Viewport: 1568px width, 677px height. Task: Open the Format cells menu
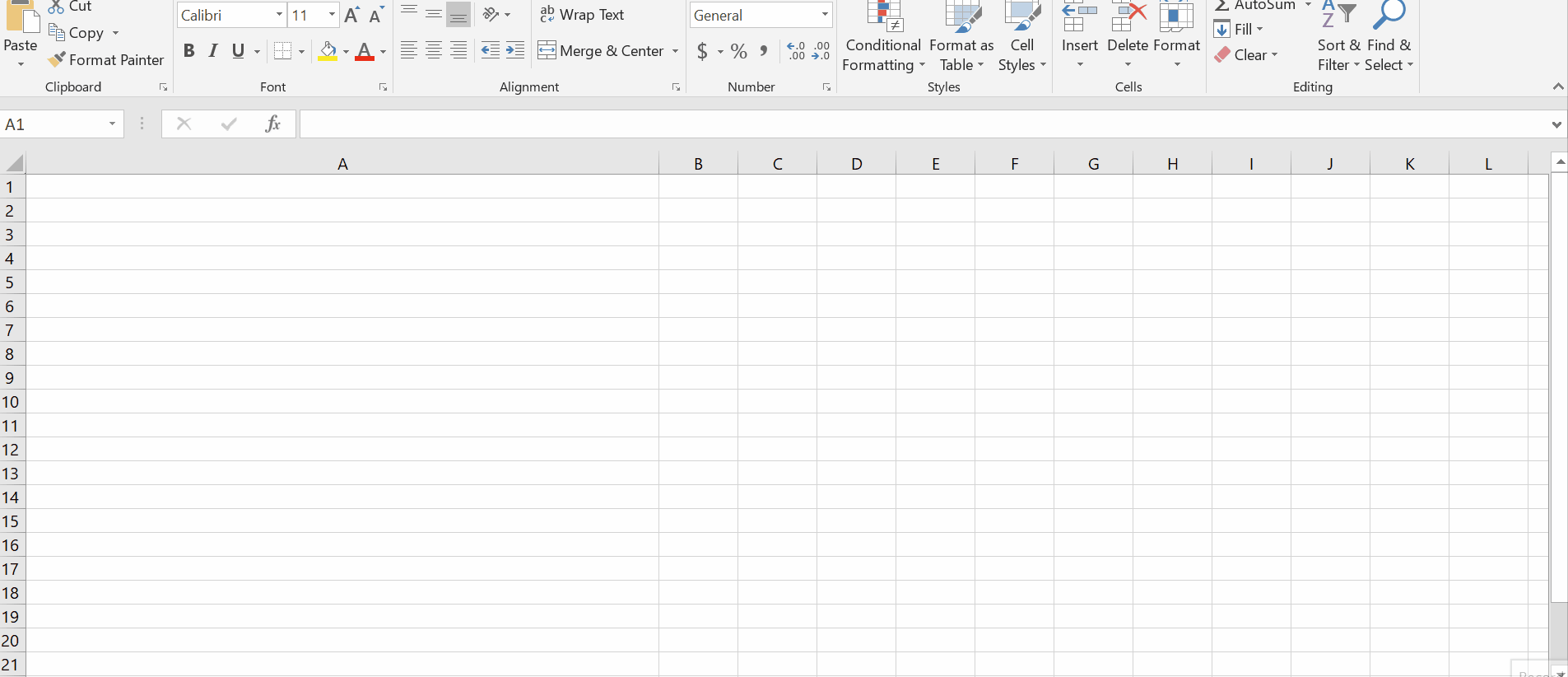(x=1176, y=37)
